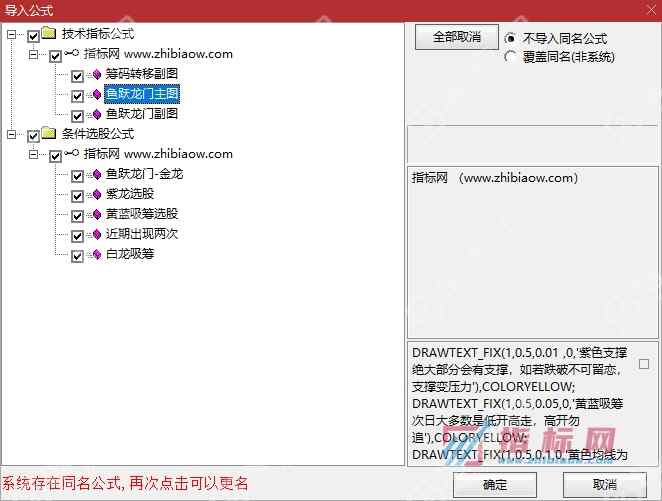Click the purple formula icon for 白龙吸筹
Image resolution: width=662 pixels, height=501 pixels.
[x=97, y=254]
